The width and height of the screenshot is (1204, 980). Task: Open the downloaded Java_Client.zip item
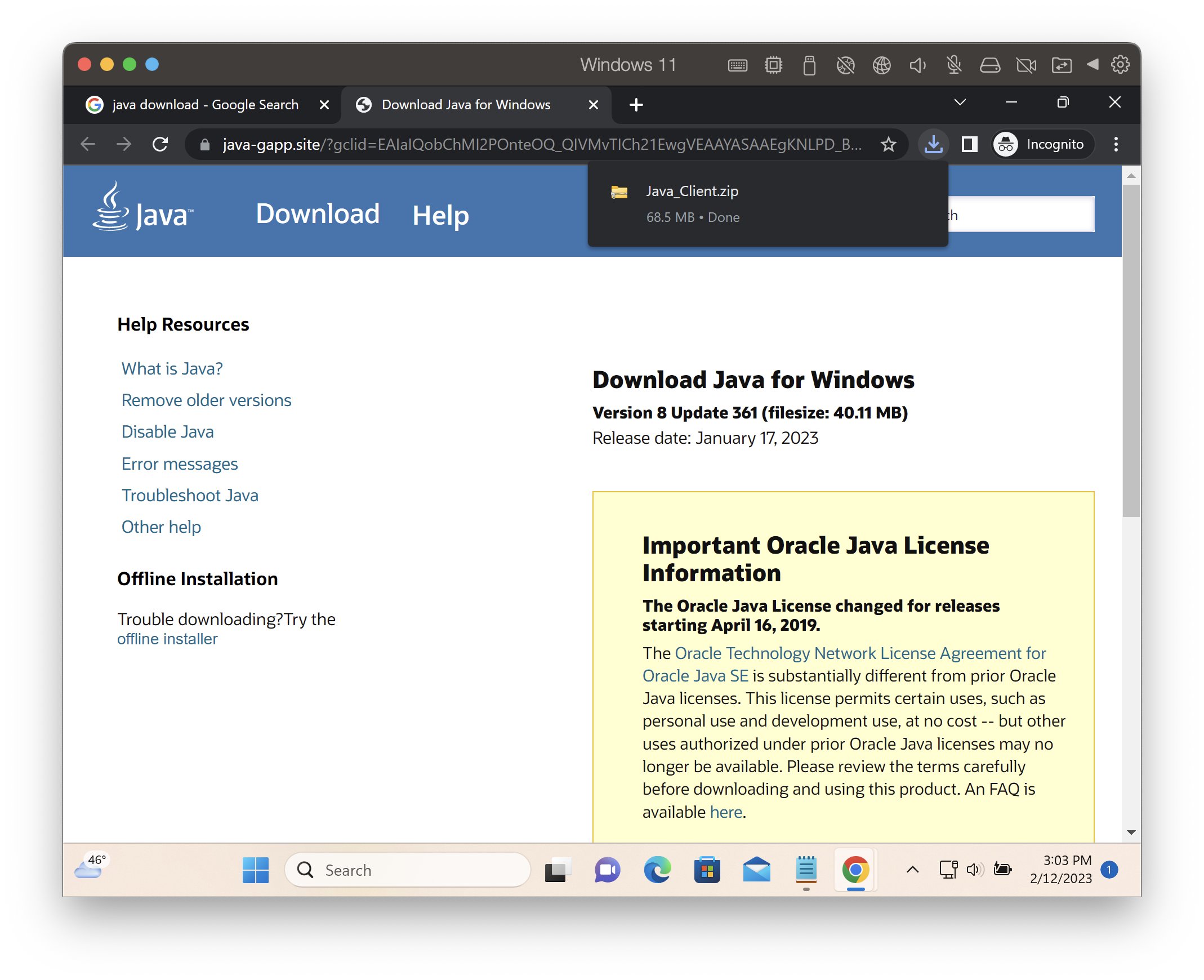(692, 191)
